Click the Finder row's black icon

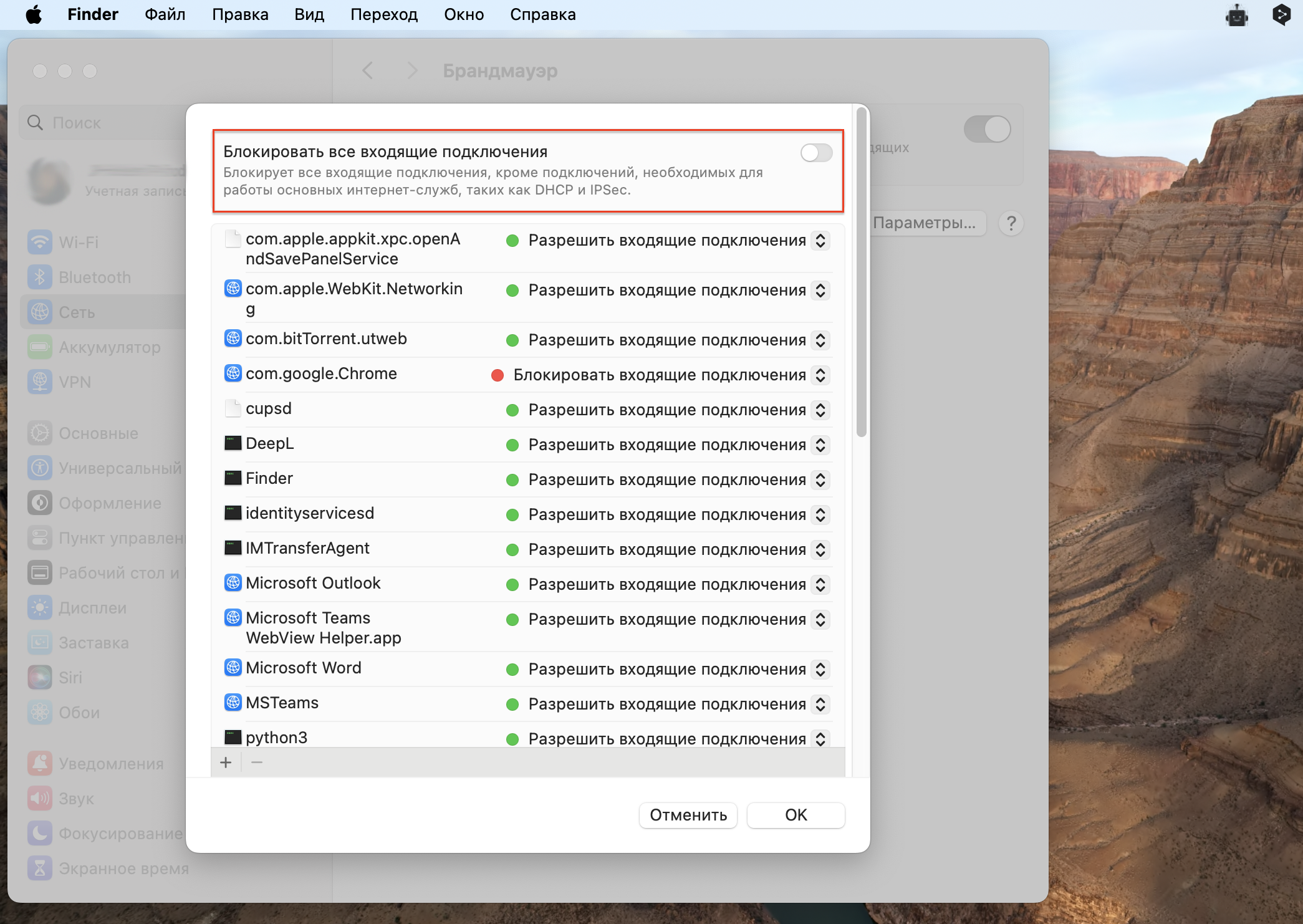point(233,478)
